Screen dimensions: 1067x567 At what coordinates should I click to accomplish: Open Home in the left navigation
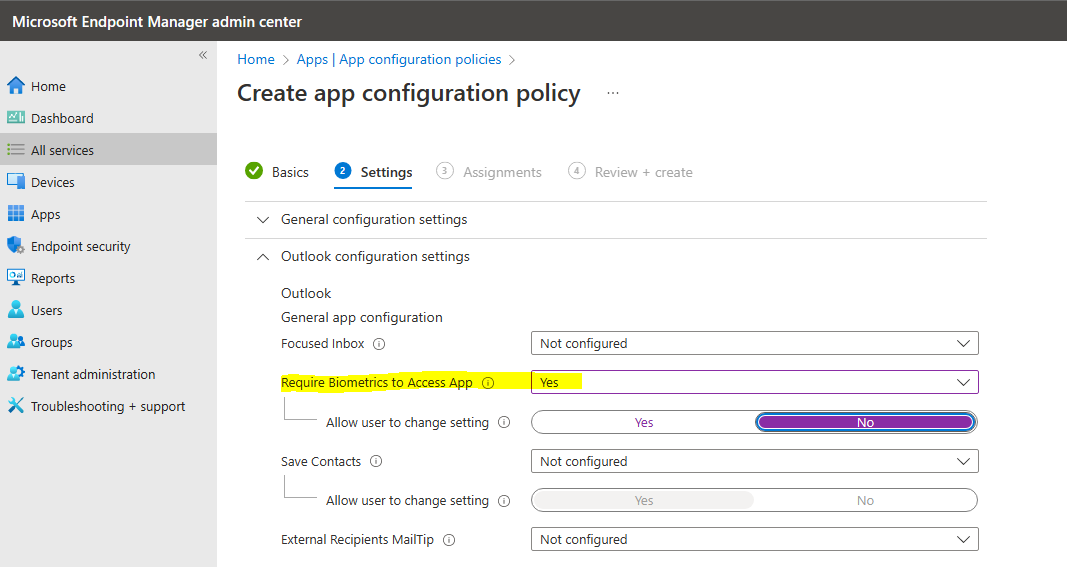pos(108,86)
